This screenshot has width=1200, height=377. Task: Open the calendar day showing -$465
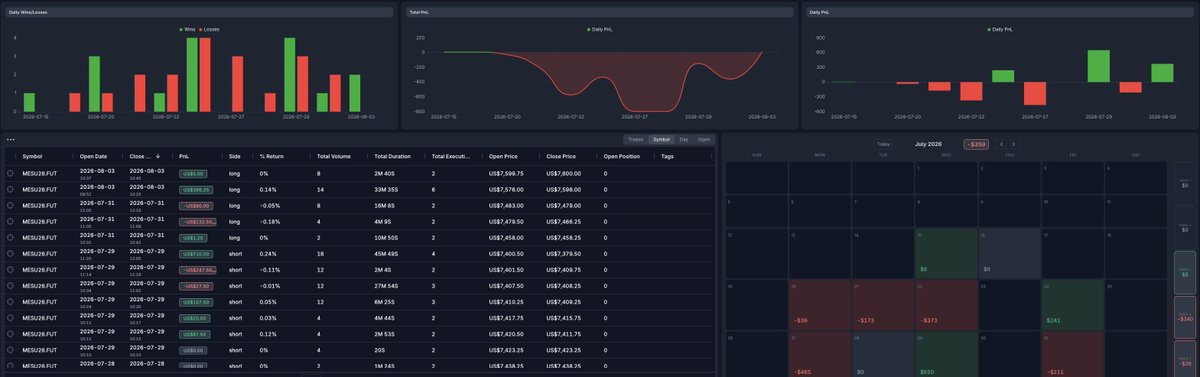point(820,355)
